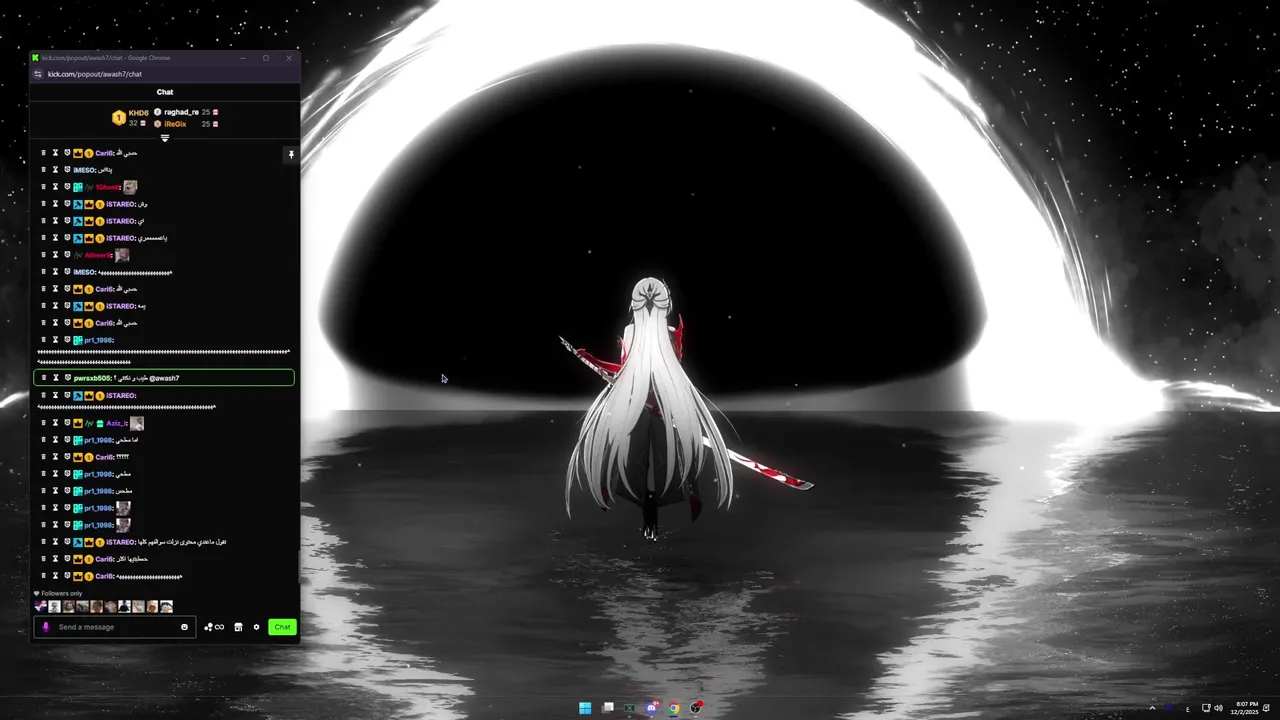
Task: Delete the highlighted pwrsxb505 message
Action: click(x=43, y=378)
